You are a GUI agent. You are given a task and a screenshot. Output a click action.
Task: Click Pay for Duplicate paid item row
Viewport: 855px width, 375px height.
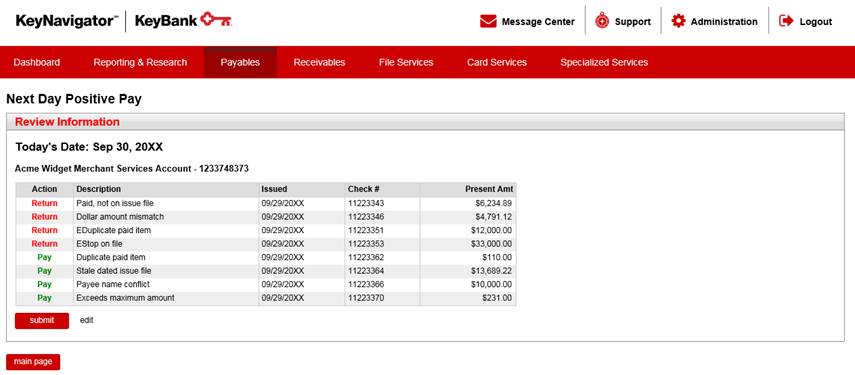(44, 257)
